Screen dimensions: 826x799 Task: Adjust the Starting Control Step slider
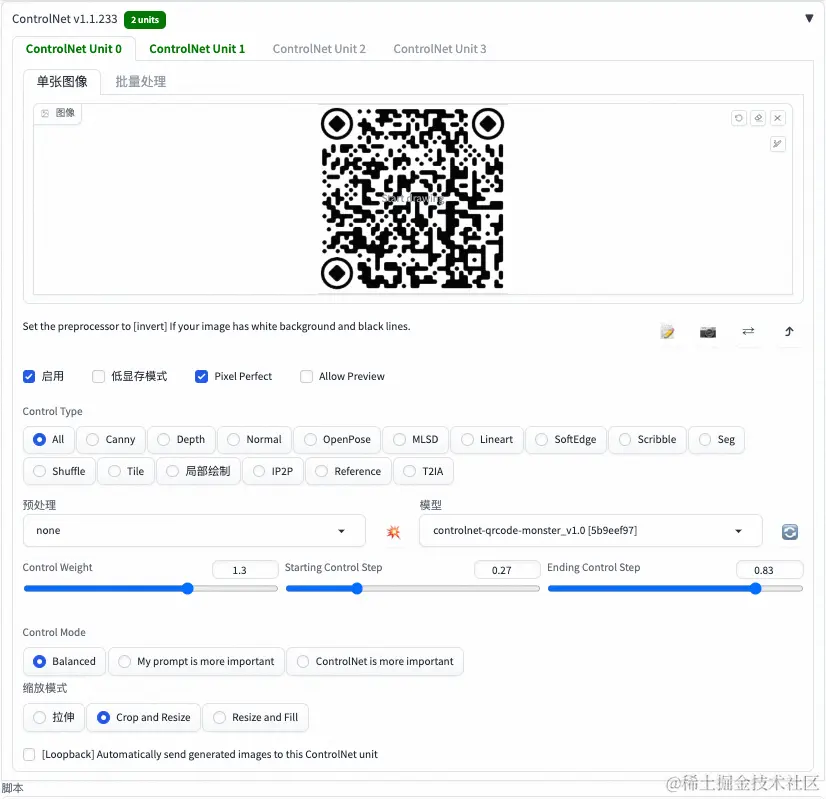[412, 588]
